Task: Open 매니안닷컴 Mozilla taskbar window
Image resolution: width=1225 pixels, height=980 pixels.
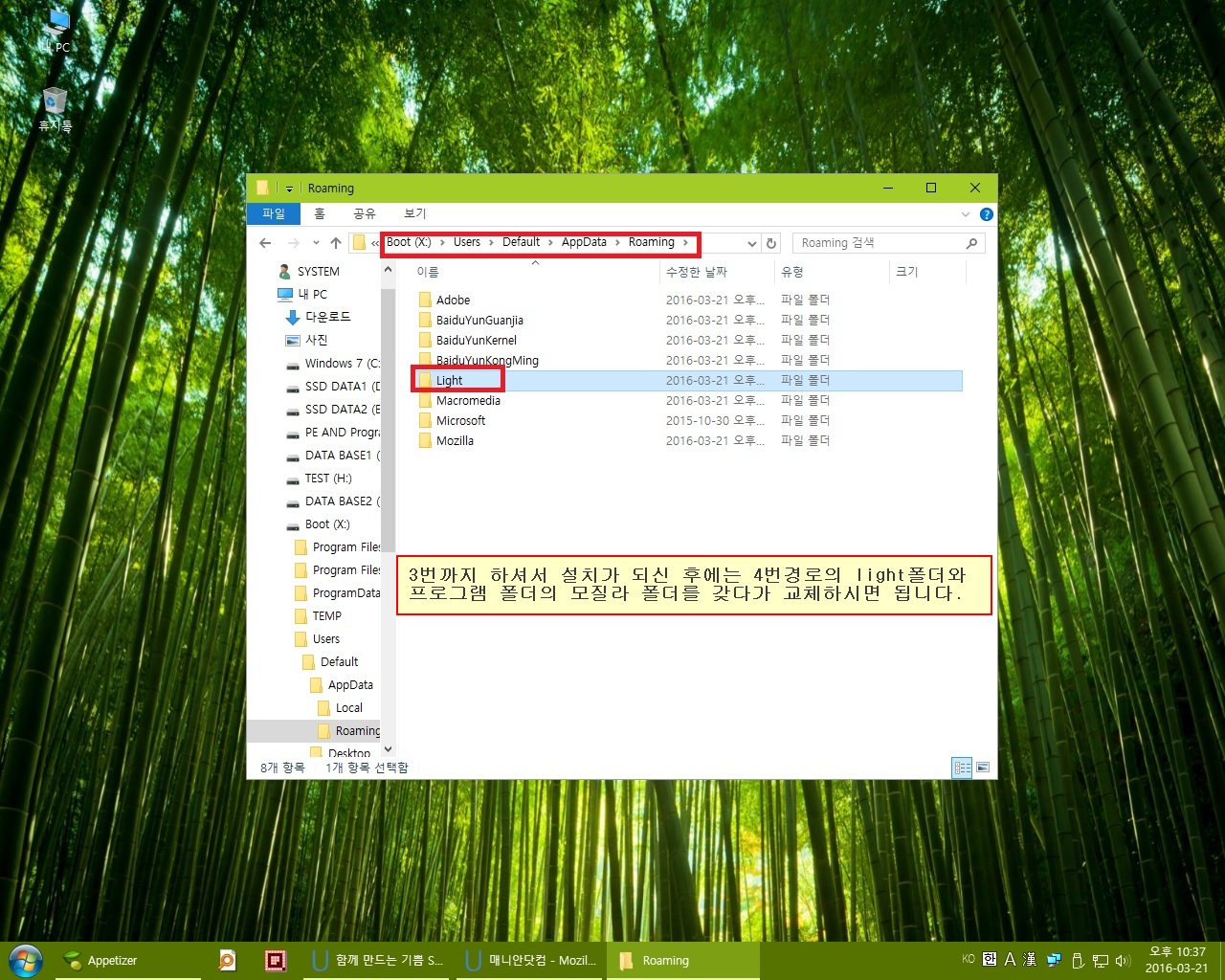Action: [531, 961]
